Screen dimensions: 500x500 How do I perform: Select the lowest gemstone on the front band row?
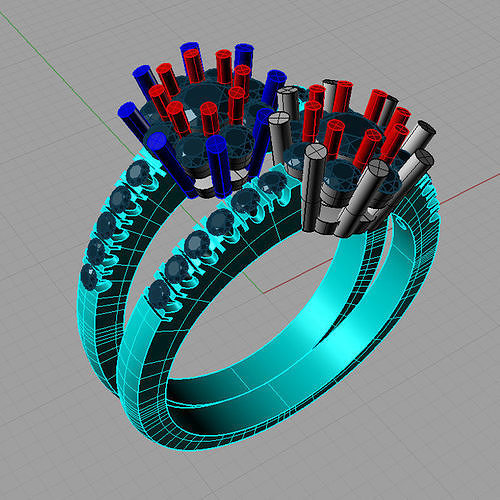tap(160, 294)
